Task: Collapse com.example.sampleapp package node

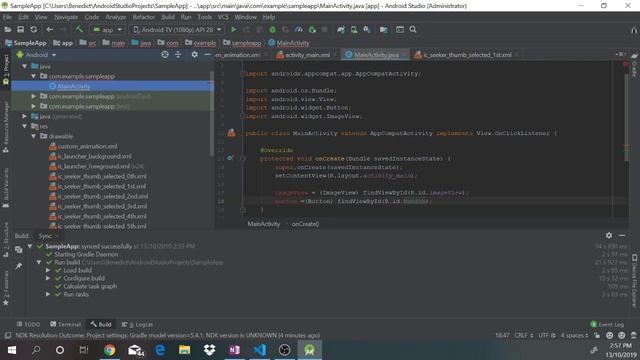Action: [34, 76]
